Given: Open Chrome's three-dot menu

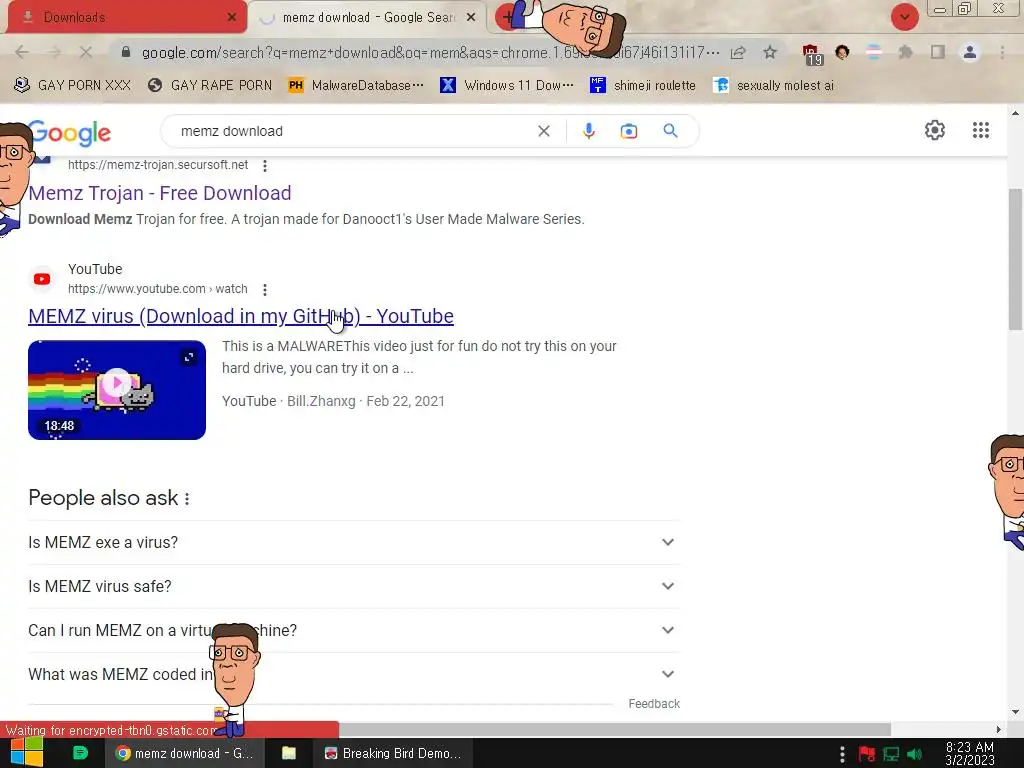Looking at the screenshot, I should 1002,52.
